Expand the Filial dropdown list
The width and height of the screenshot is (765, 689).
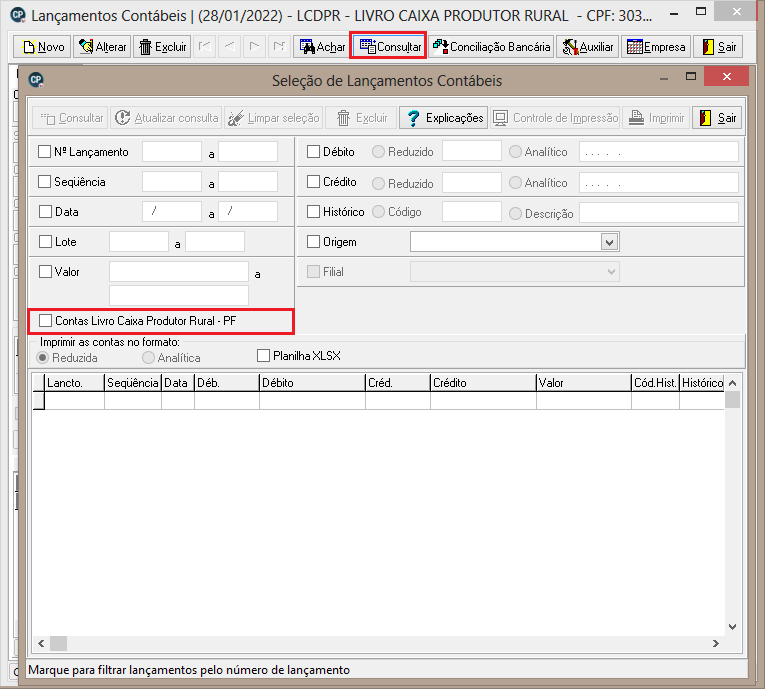pyautogui.click(x=611, y=272)
